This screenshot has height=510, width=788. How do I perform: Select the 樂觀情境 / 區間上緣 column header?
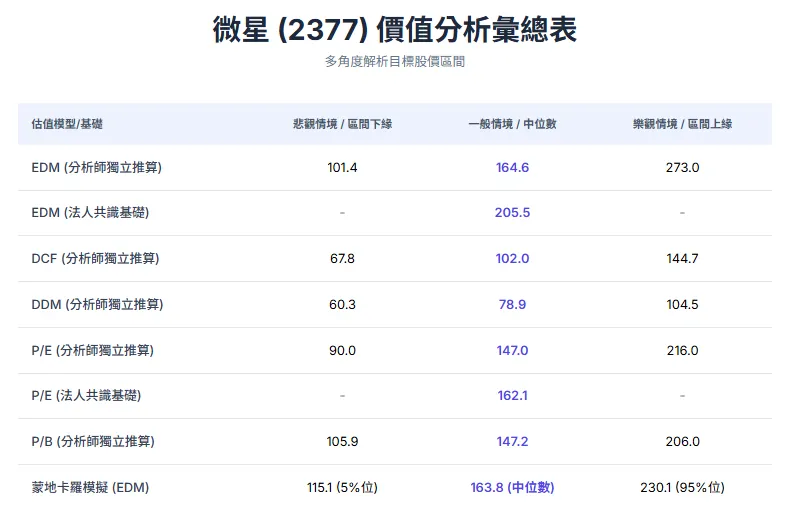pyautogui.click(x=682, y=124)
